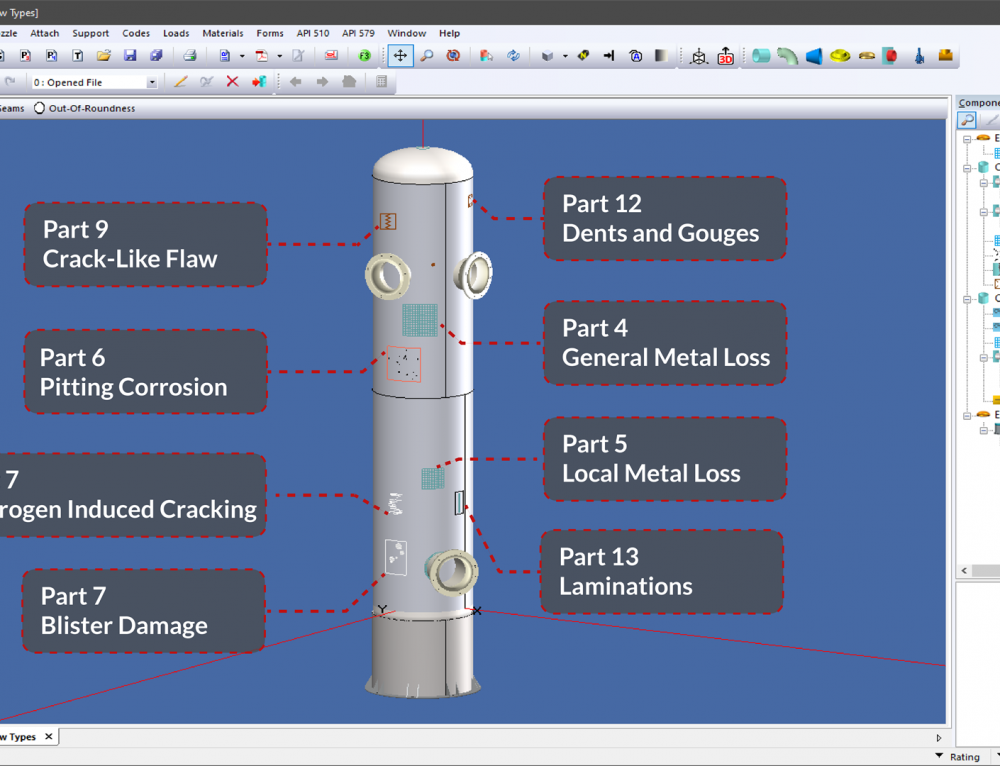Open the Materials menu
The width and height of the screenshot is (1000, 766).
[222, 33]
